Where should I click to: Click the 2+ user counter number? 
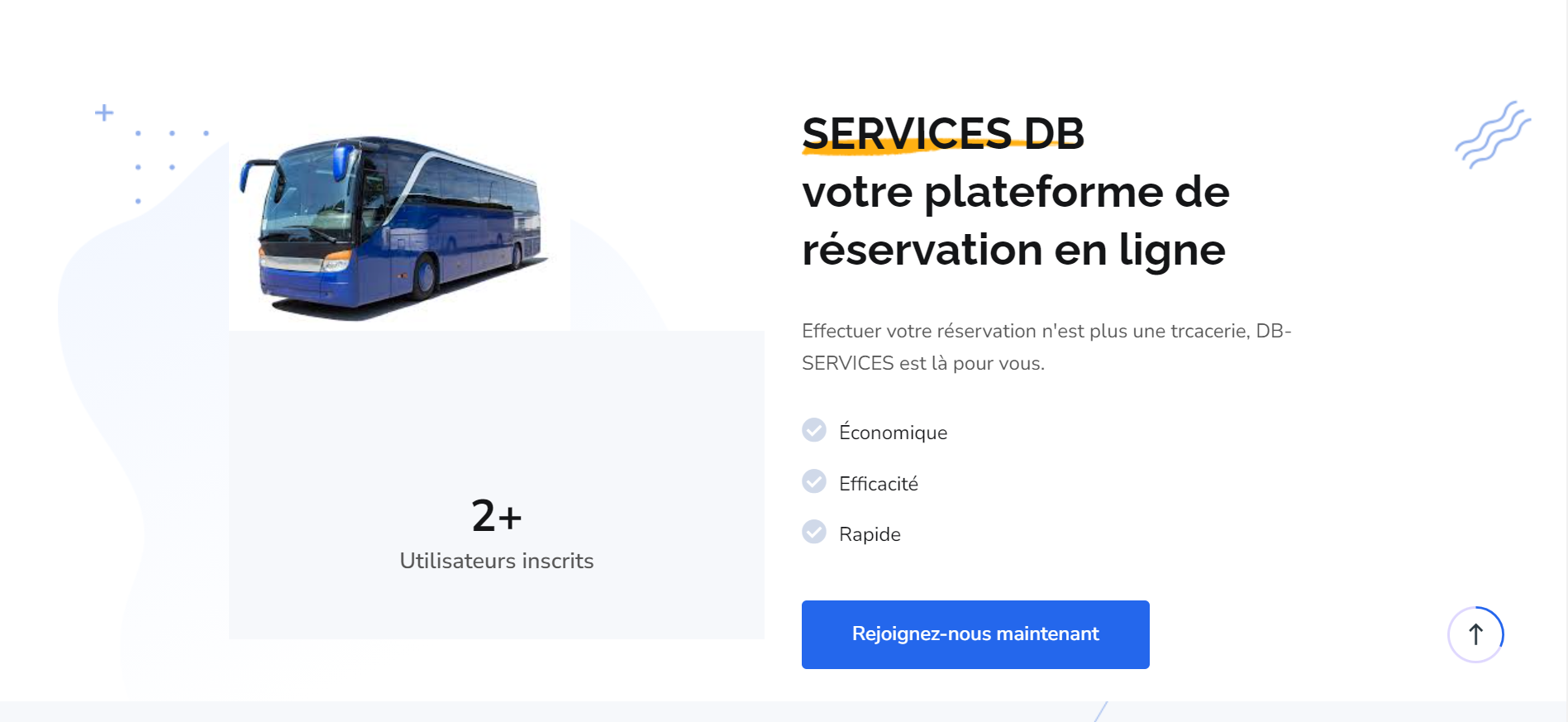(x=496, y=516)
